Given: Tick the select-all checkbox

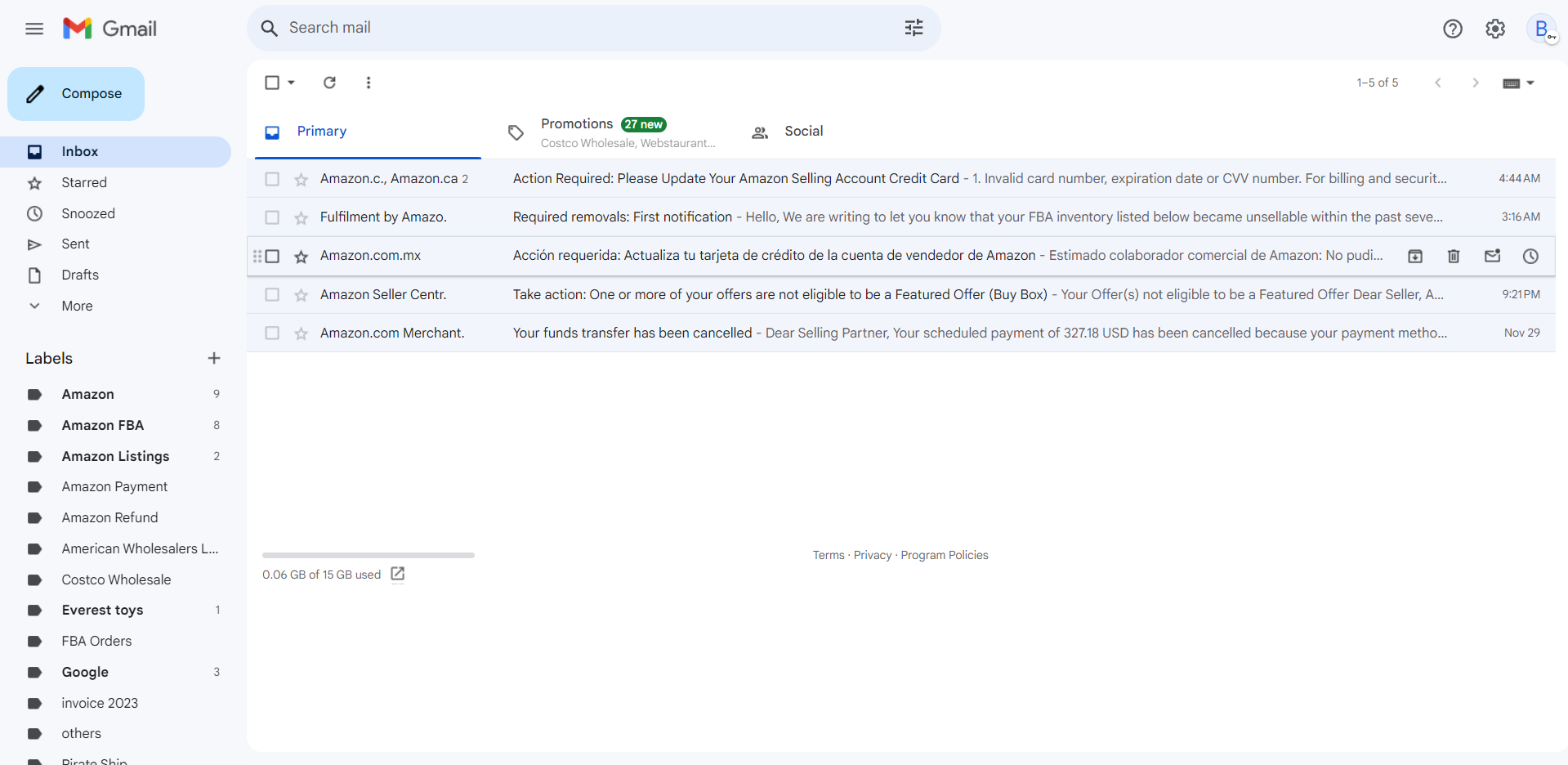Looking at the screenshot, I should tap(272, 83).
